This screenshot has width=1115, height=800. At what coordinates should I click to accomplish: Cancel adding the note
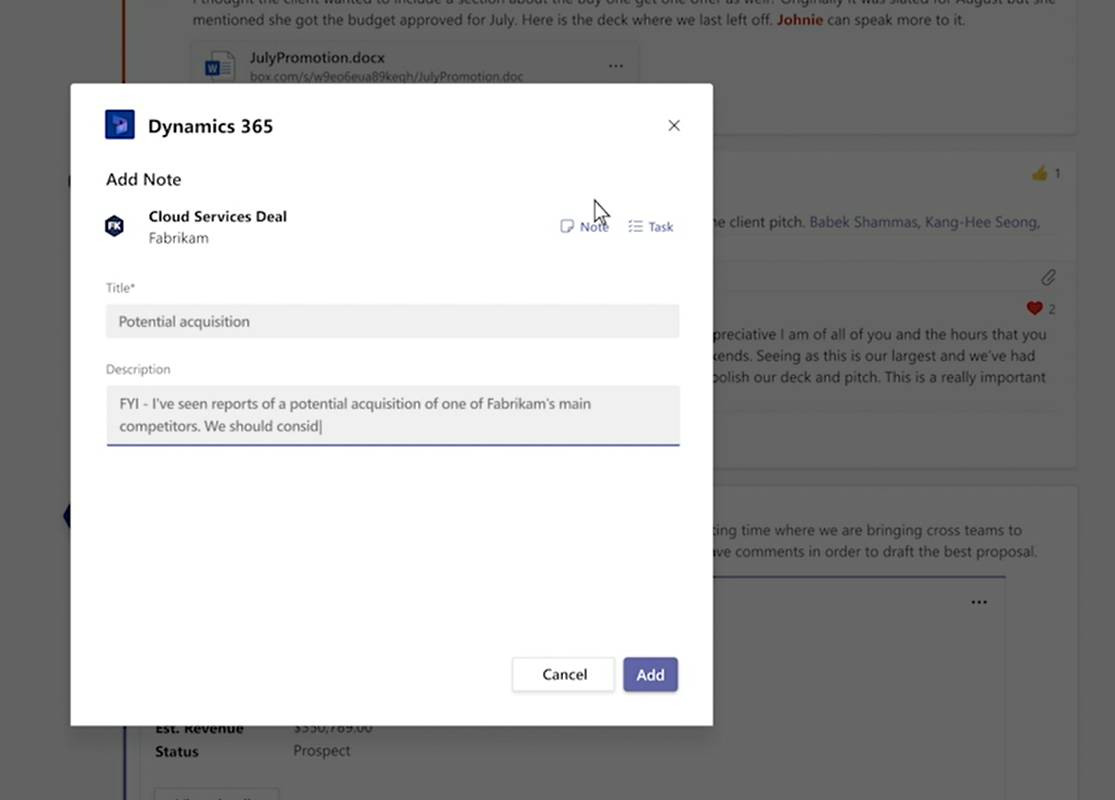pos(563,674)
